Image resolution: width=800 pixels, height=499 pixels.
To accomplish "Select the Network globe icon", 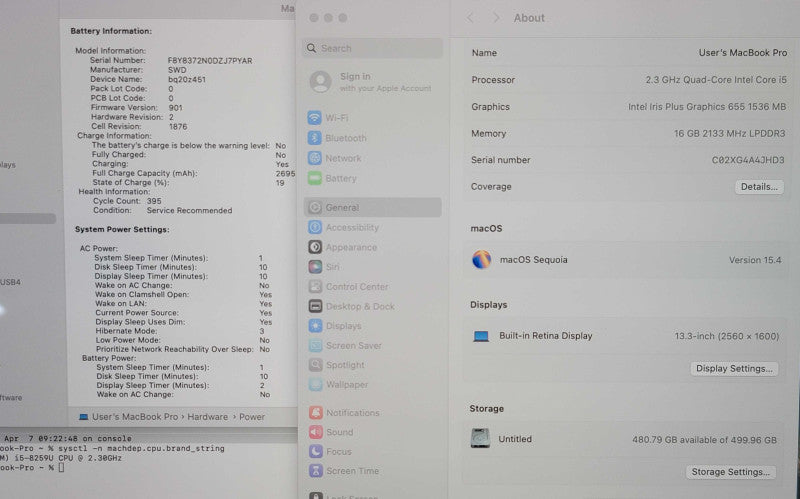I will pos(314,158).
